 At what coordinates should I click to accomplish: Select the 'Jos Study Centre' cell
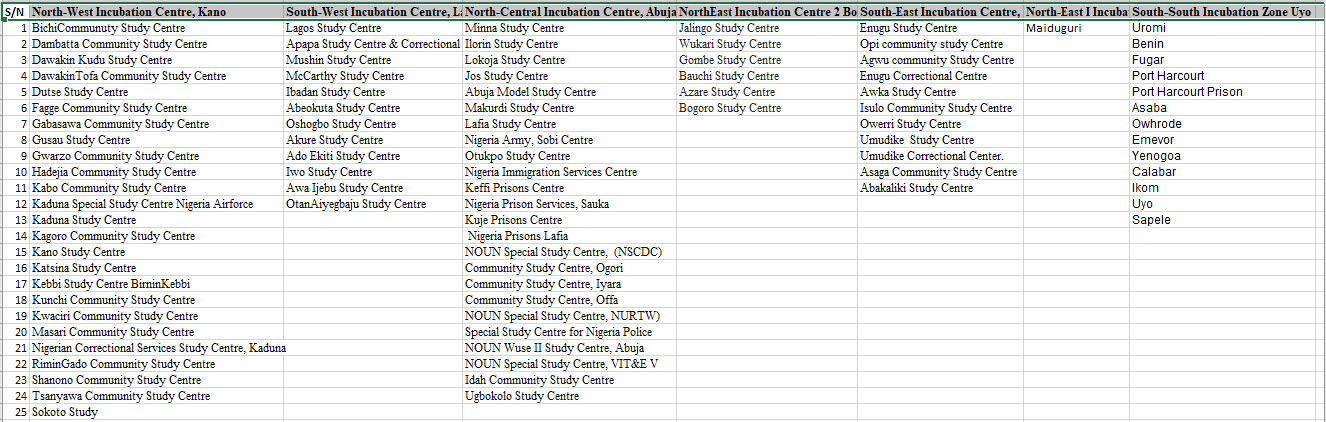point(569,76)
